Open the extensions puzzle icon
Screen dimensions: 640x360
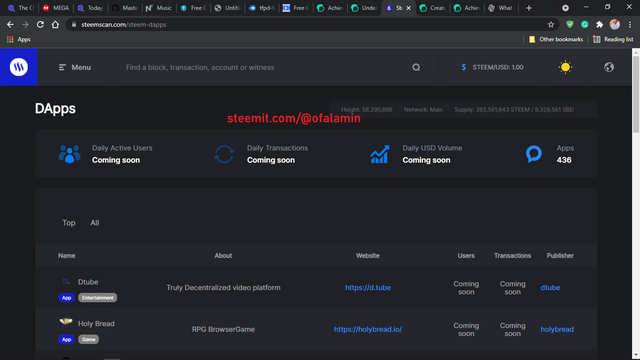pos(600,24)
